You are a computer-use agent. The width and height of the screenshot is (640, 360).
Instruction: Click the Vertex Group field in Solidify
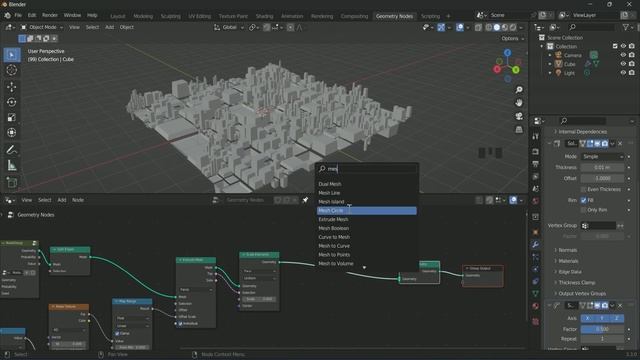coord(598,226)
